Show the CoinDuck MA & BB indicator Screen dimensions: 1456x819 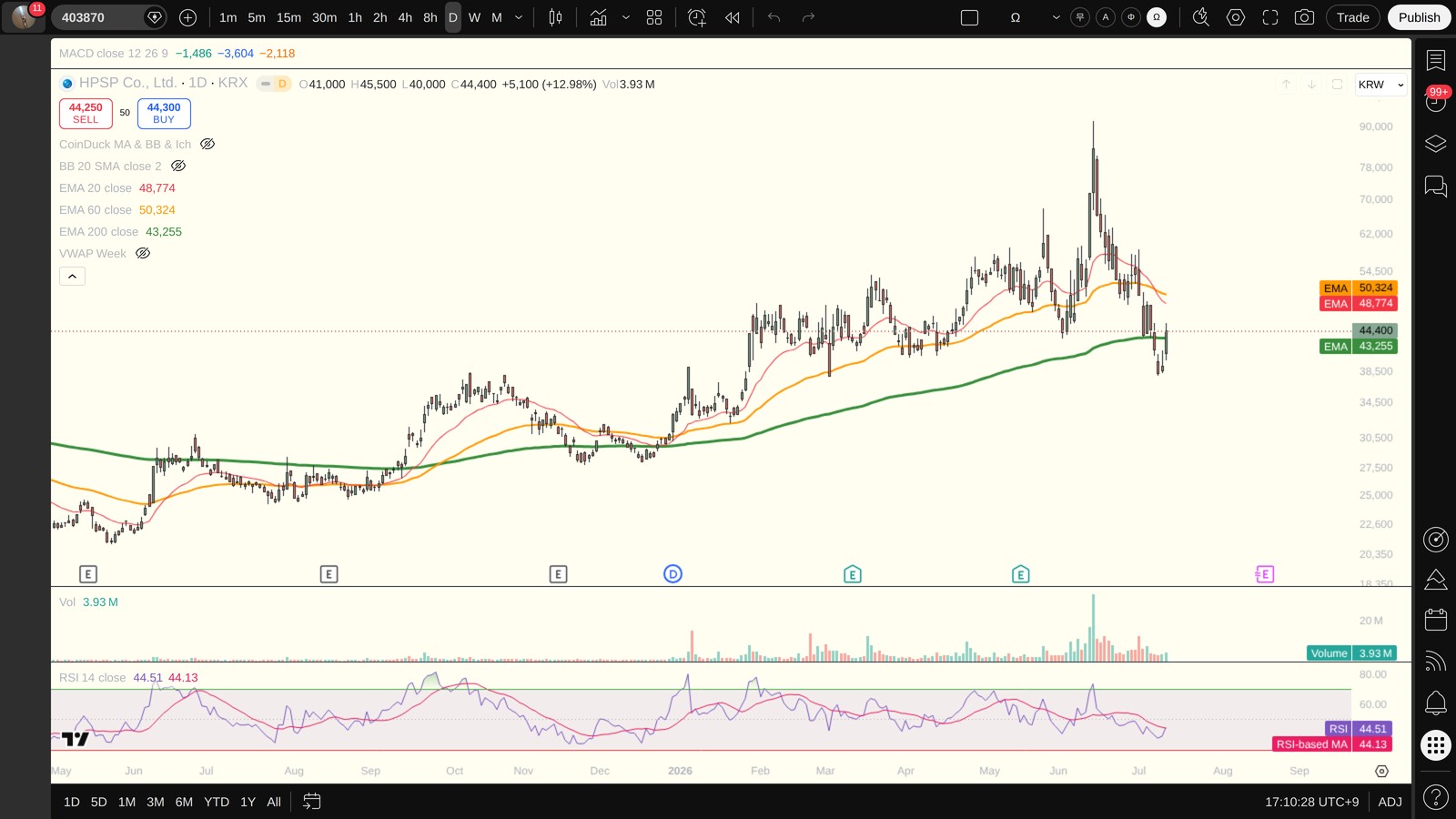207,144
